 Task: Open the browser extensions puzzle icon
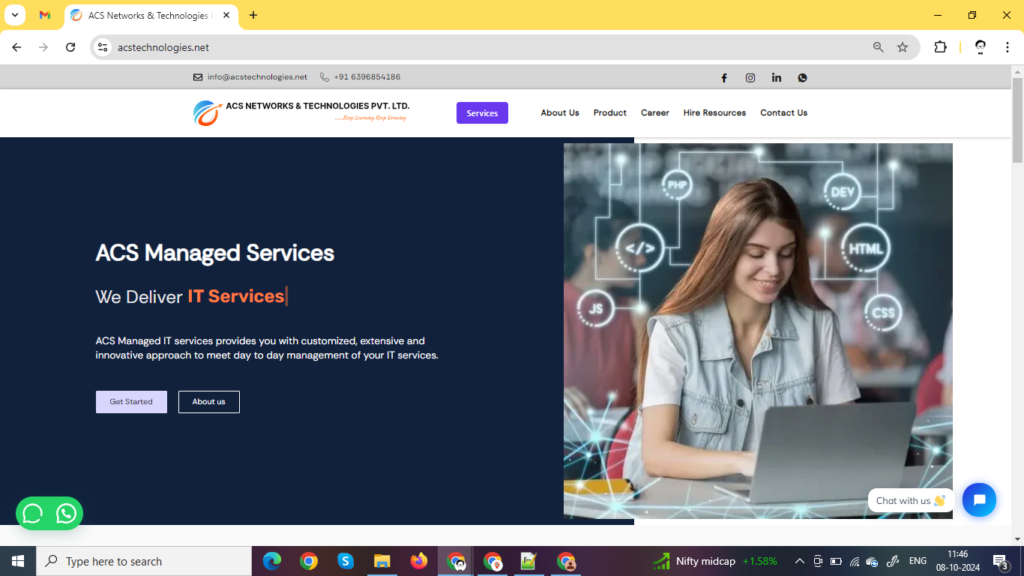click(939, 47)
